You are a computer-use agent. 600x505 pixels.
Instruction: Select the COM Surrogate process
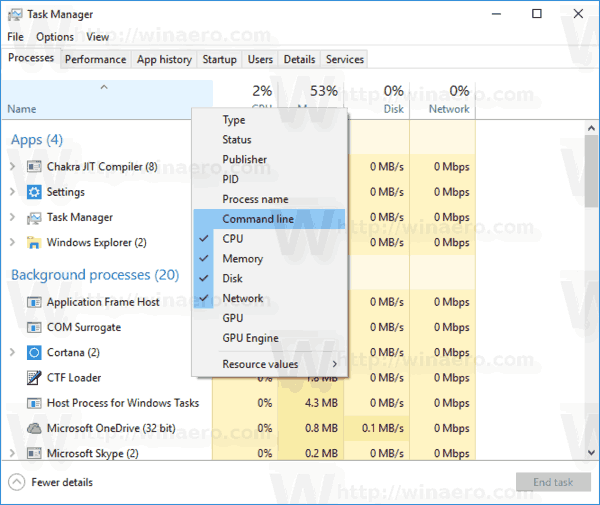[84, 327]
